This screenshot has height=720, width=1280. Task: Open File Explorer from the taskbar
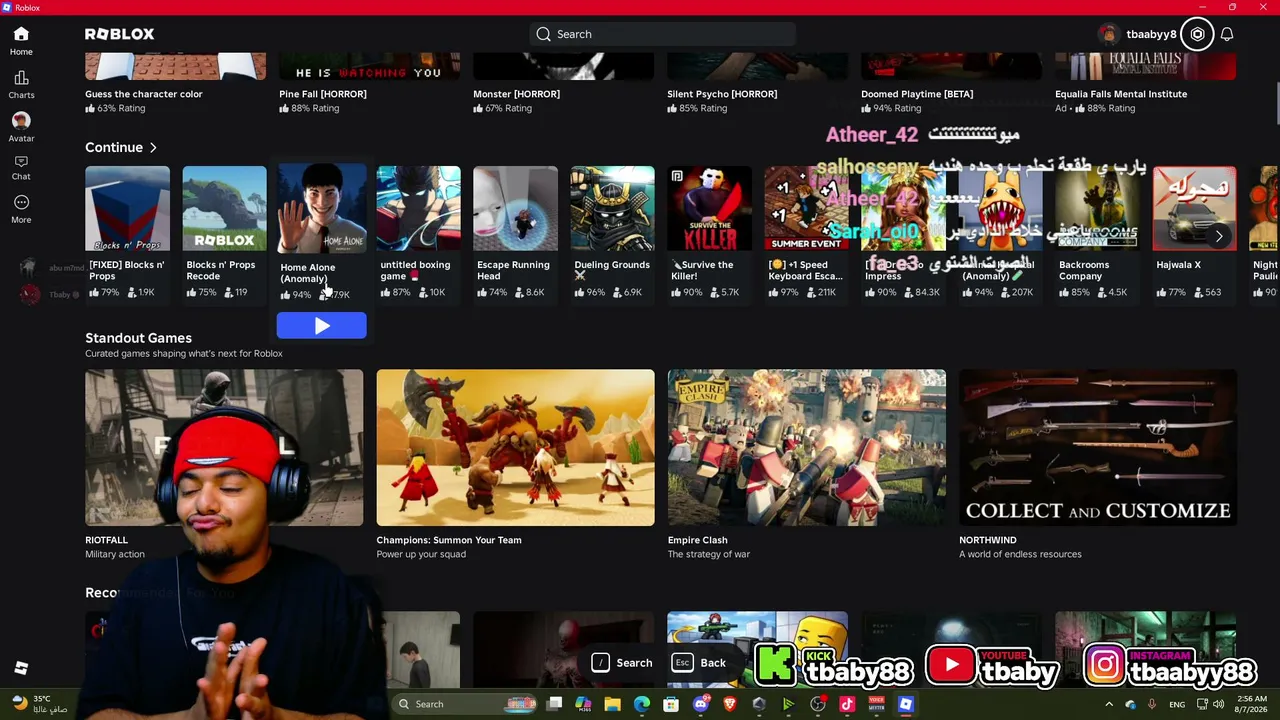pos(613,704)
